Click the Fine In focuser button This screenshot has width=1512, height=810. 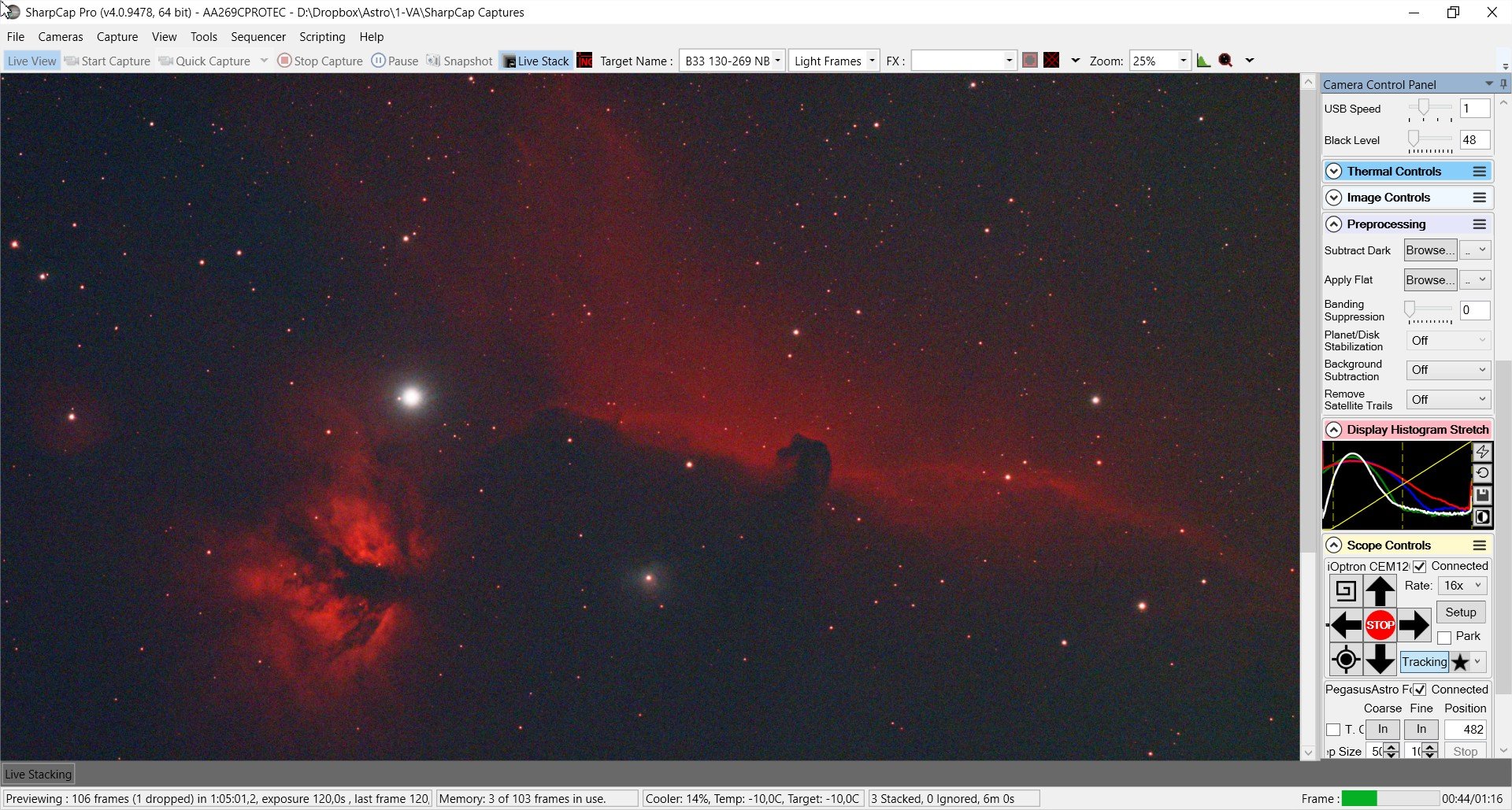coord(1421,730)
